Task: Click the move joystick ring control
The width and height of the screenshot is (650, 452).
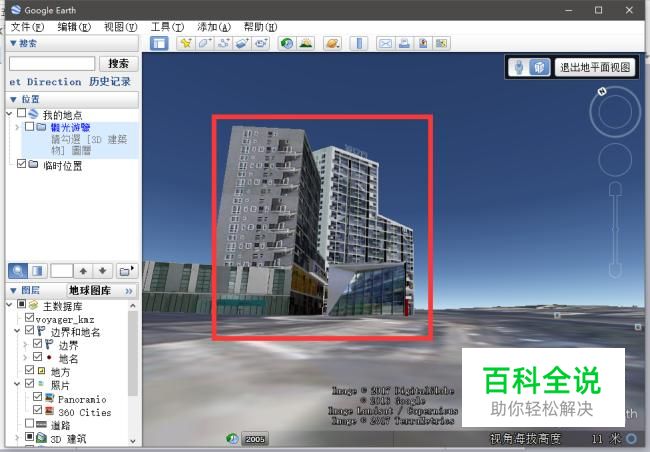Action: click(615, 160)
